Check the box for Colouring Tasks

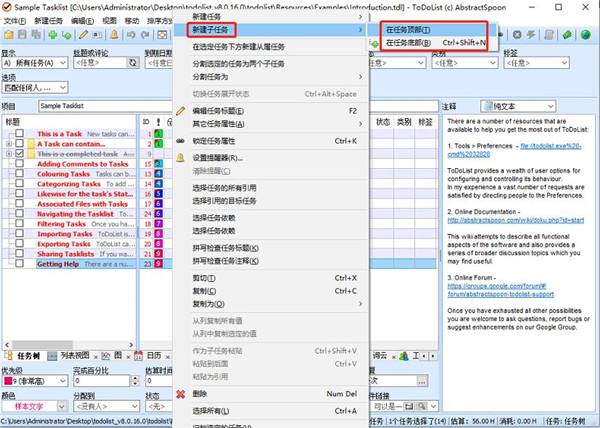[x=20, y=173]
